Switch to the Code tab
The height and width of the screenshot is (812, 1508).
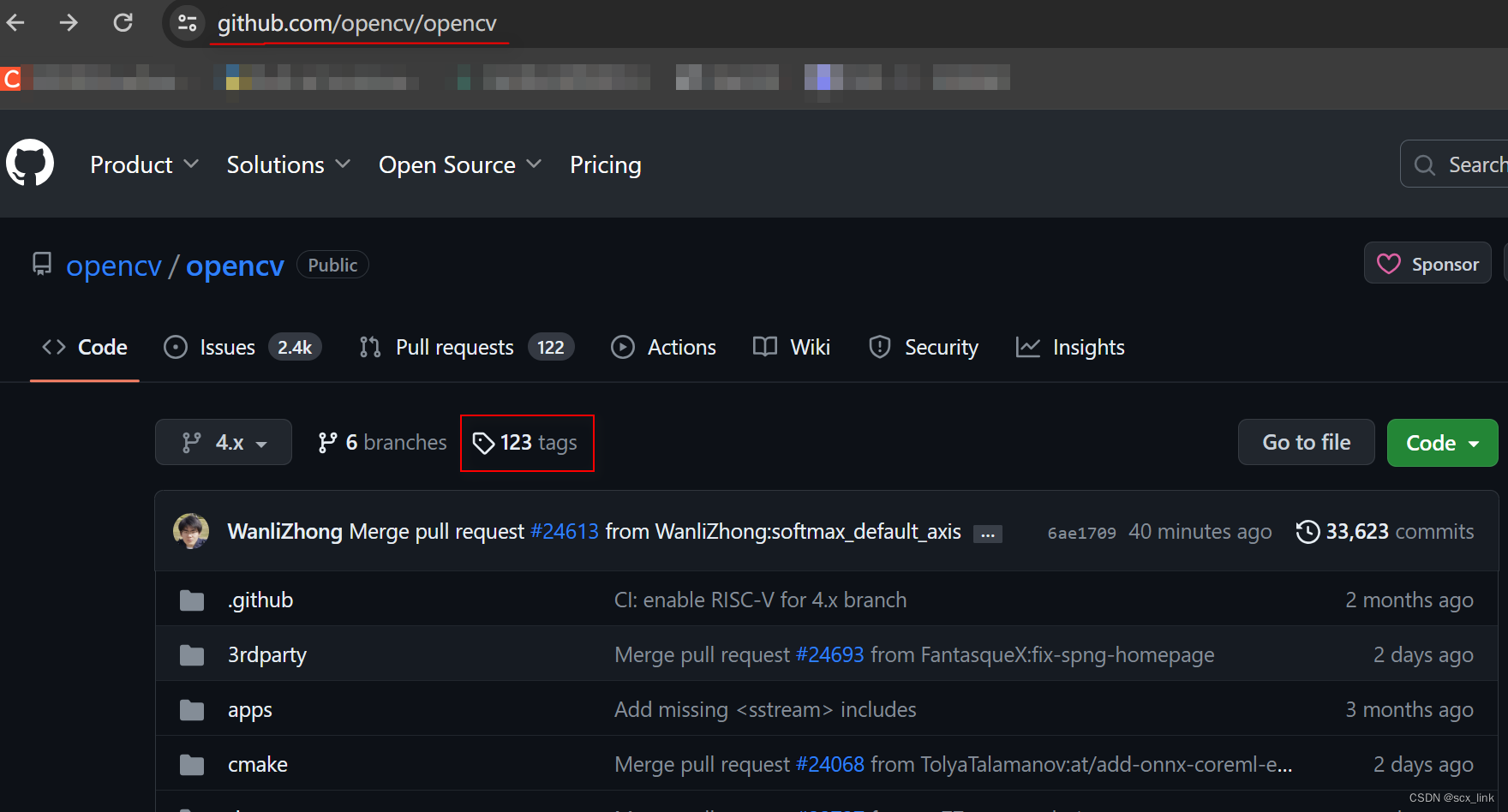(85, 347)
